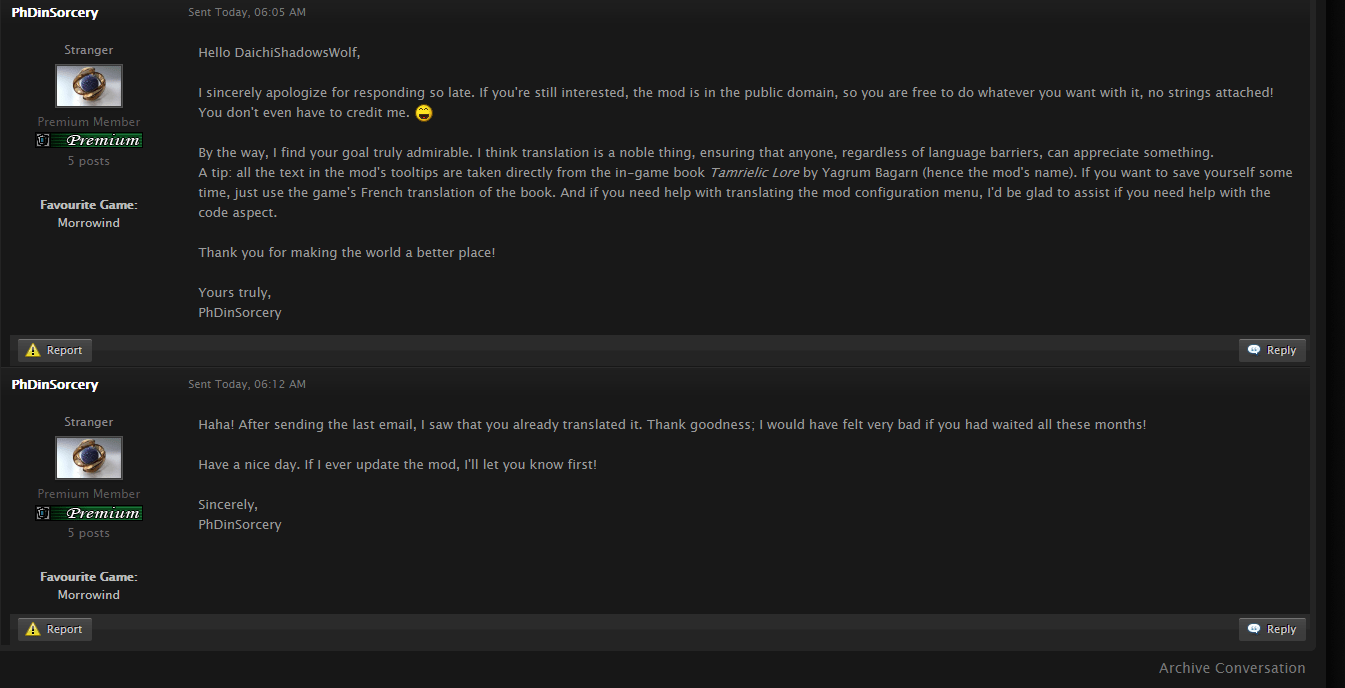1345x688 pixels.
Task: Click the Premium badge under second avatar
Action: coord(89,513)
